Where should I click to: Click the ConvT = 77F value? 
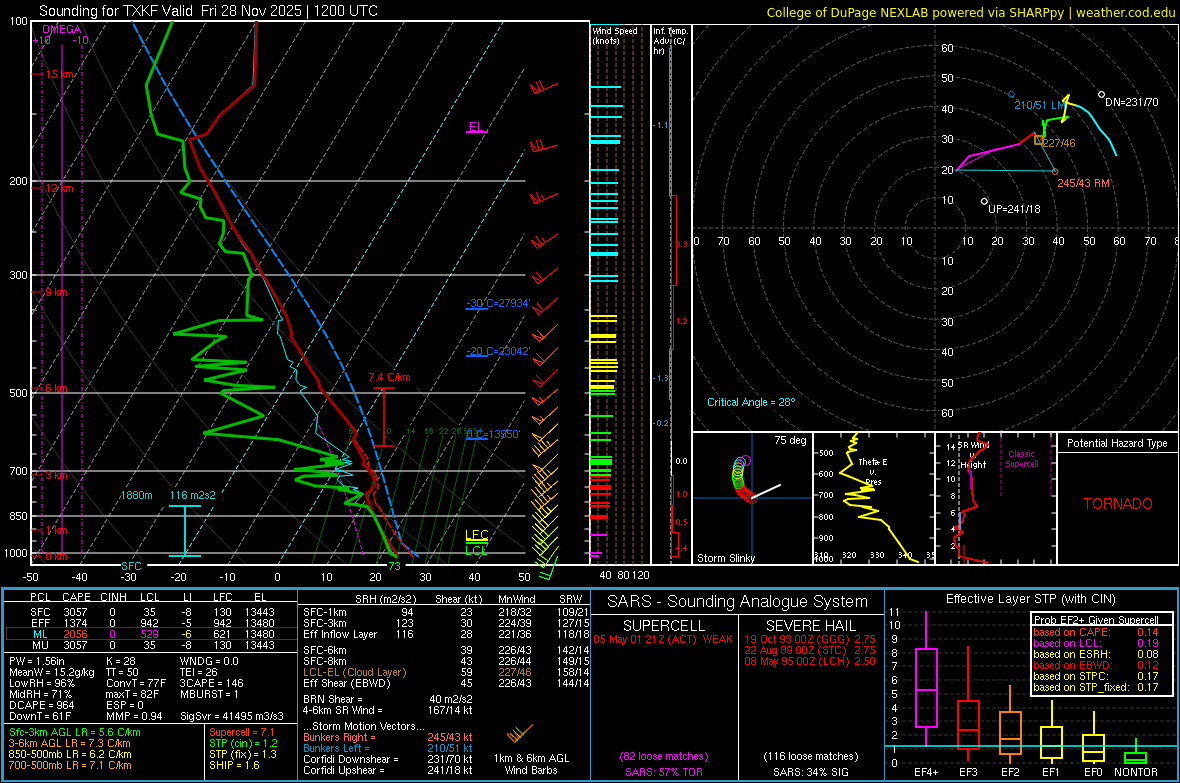click(136, 684)
